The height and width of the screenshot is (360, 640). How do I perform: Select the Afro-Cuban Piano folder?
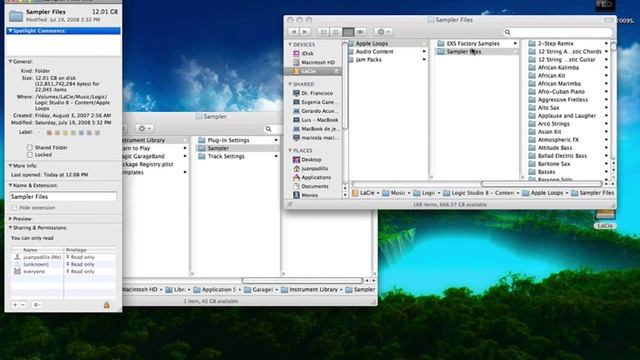click(x=568, y=91)
